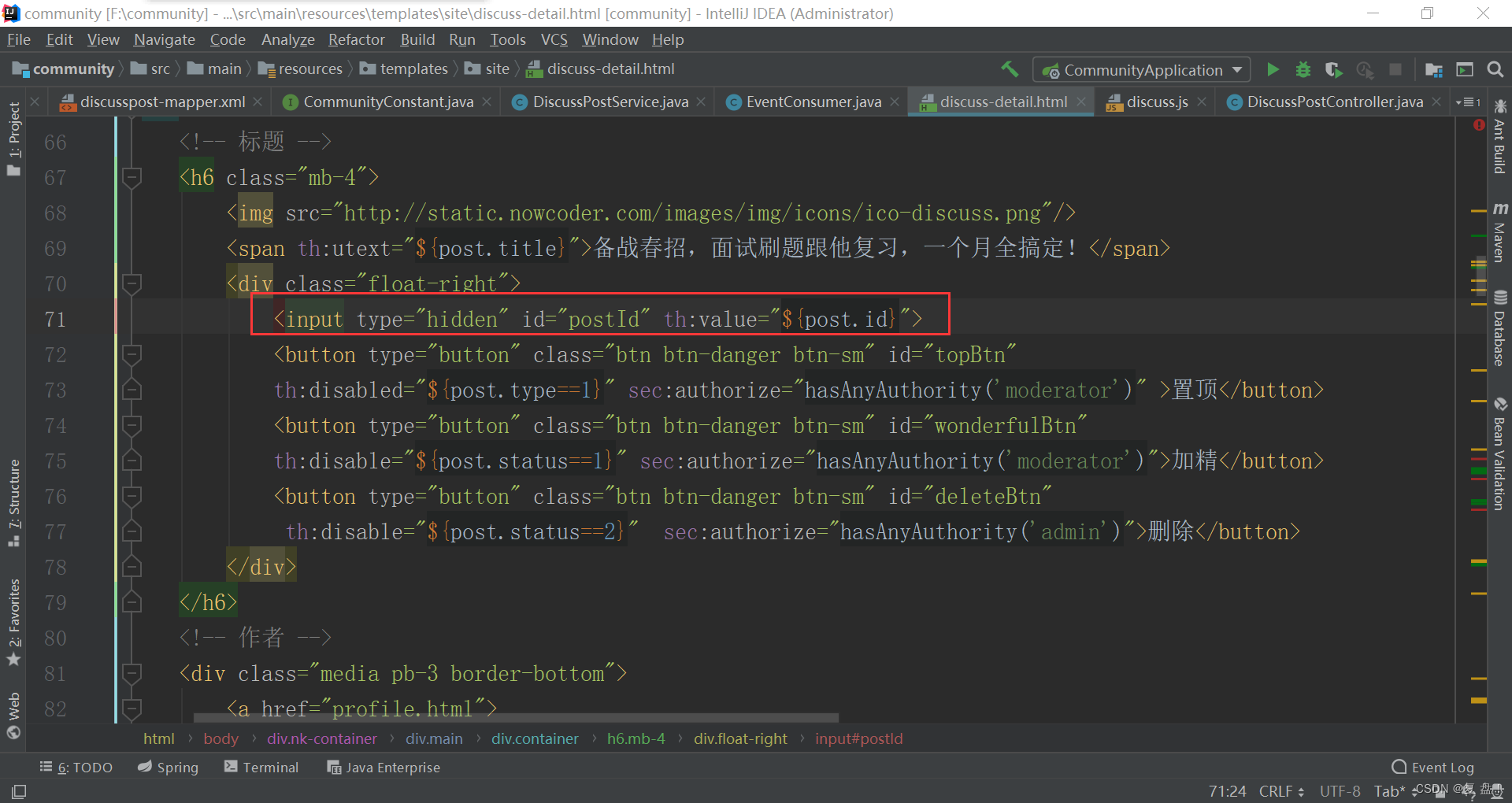Collapse the div float-right fold on line 70
Screen dimensions: 1512x803
(132, 283)
